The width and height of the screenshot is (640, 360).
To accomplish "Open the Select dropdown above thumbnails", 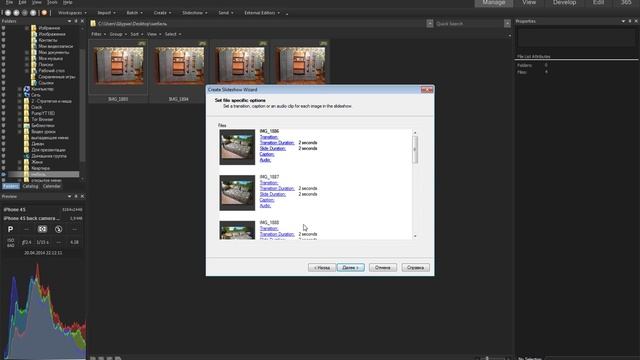I will tap(173, 34).
